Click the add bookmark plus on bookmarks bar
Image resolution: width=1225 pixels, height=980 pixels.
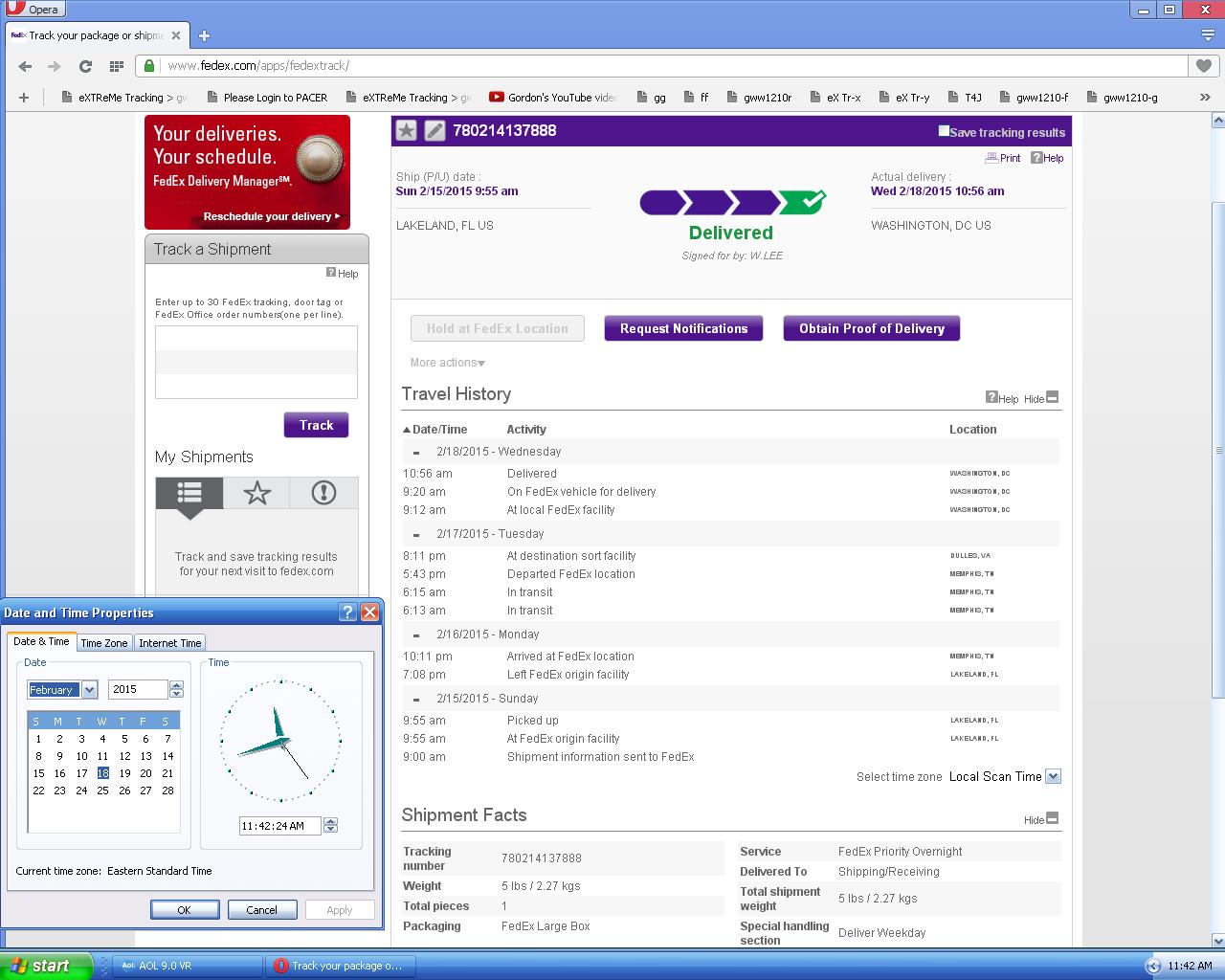[24, 97]
